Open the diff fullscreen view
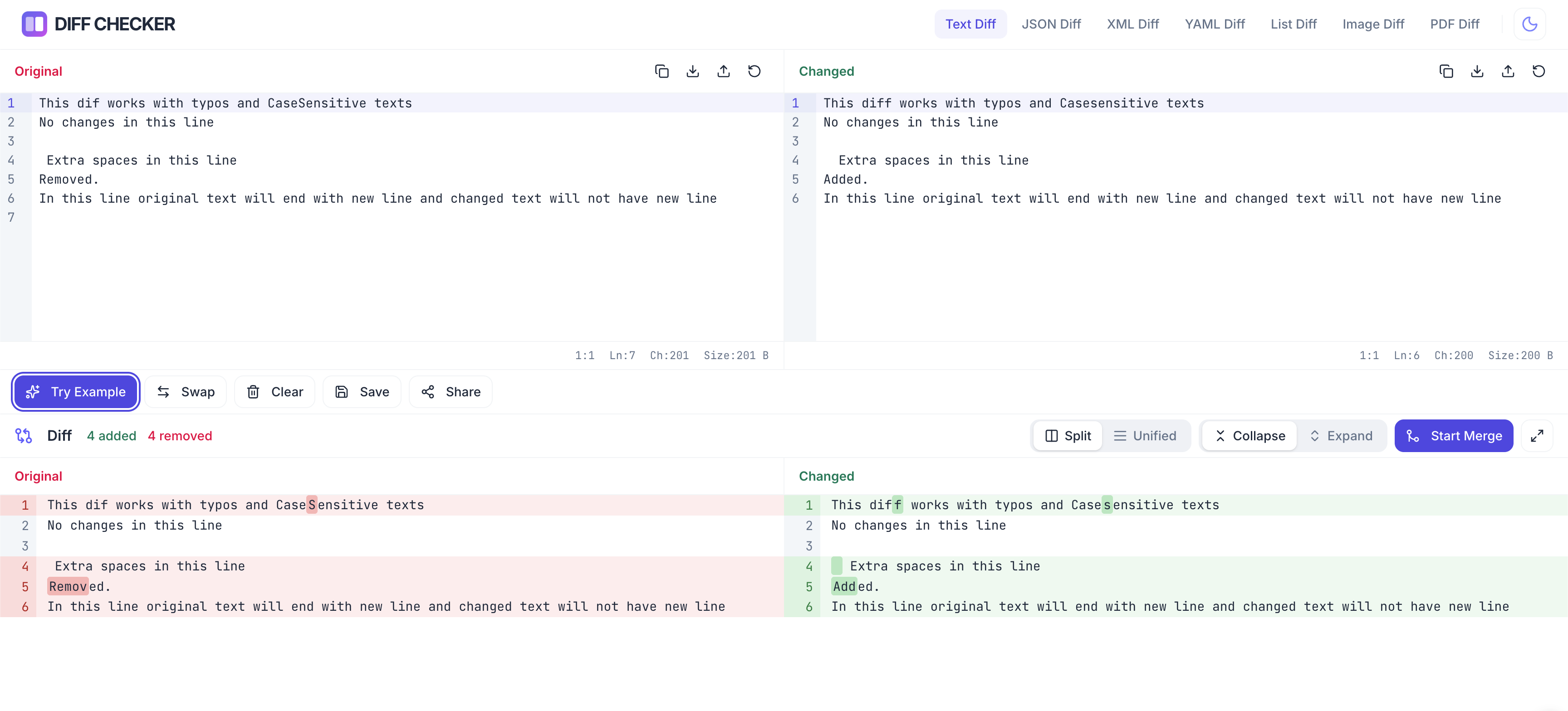 tap(1537, 435)
